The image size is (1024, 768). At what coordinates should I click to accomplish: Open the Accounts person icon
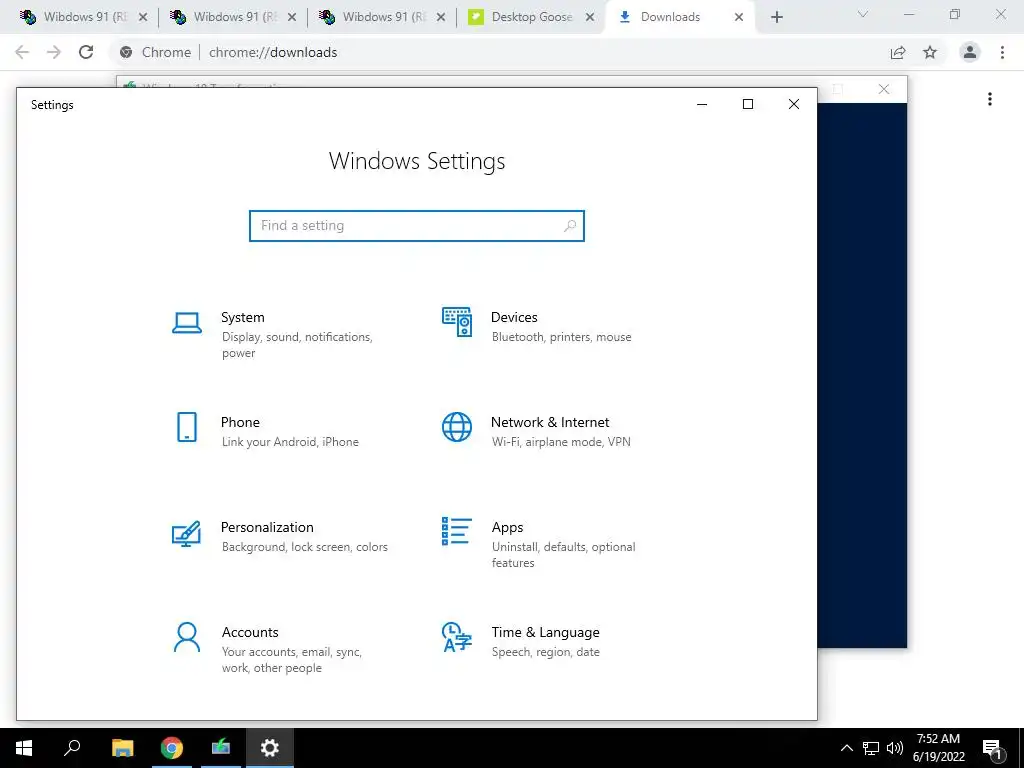(187, 637)
